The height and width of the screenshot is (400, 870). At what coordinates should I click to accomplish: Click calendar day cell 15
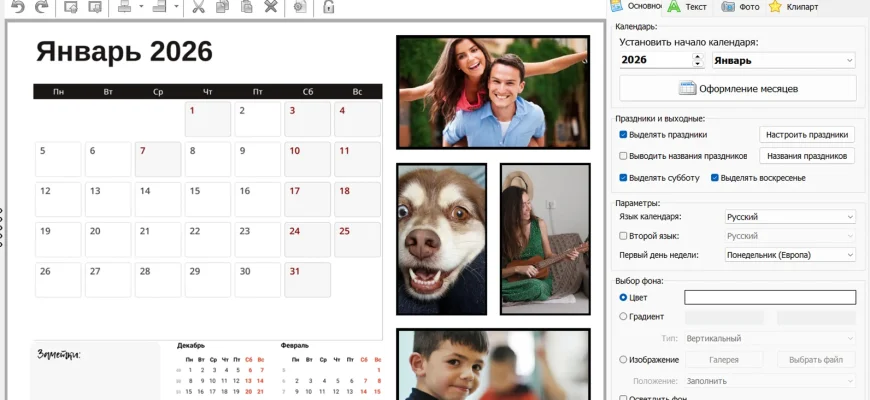click(x=208, y=199)
